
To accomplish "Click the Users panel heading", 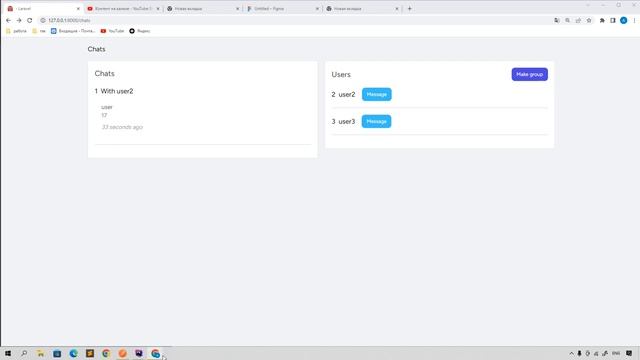I will (341, 74).
